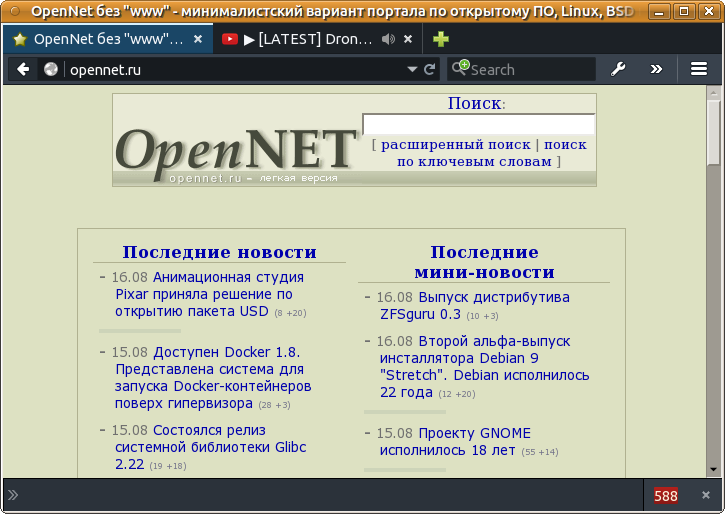Click the red 588 error counter
Viewport: 725px width, 514px height.
click(x=666, y=496)
